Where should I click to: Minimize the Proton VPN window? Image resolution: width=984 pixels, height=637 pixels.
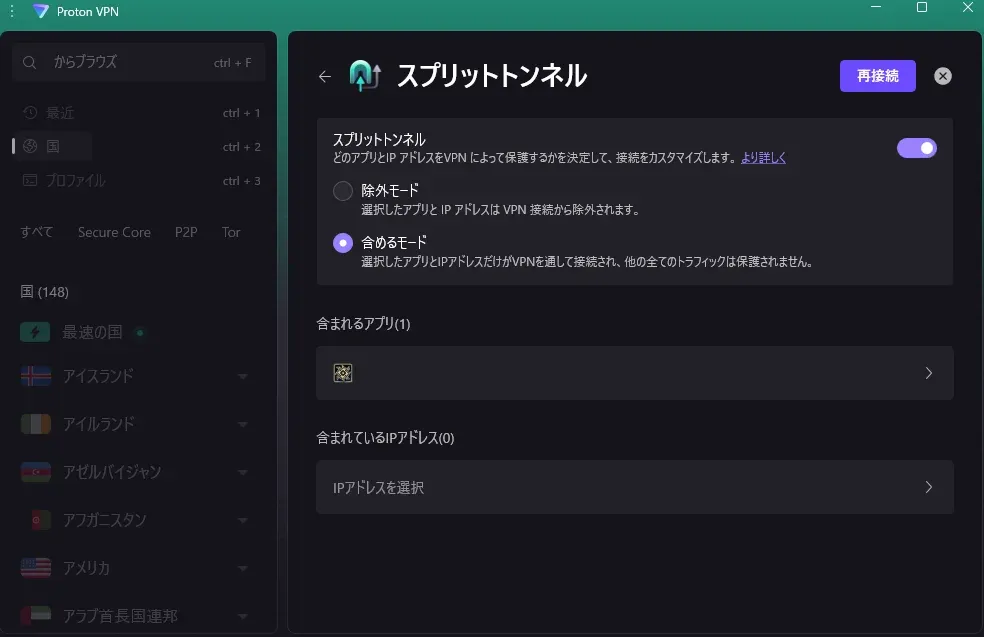pyautogui.click(x=876, y=7)
